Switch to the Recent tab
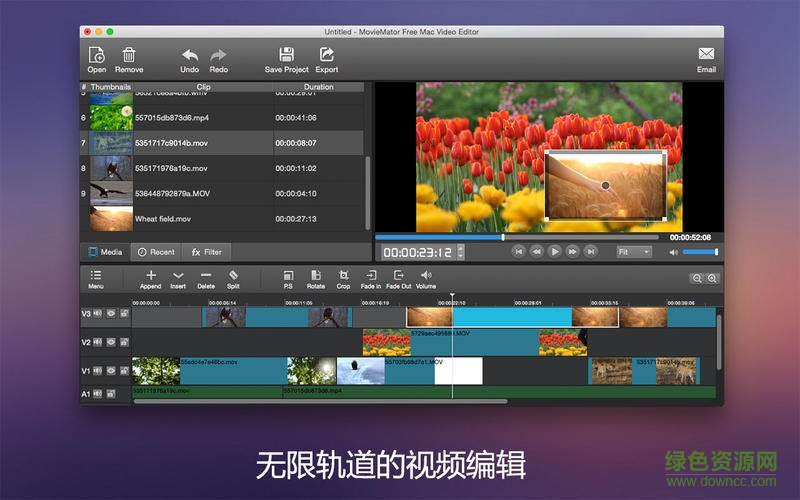The height and width of the screenshot is (500, 800). (x=156, y=252)
